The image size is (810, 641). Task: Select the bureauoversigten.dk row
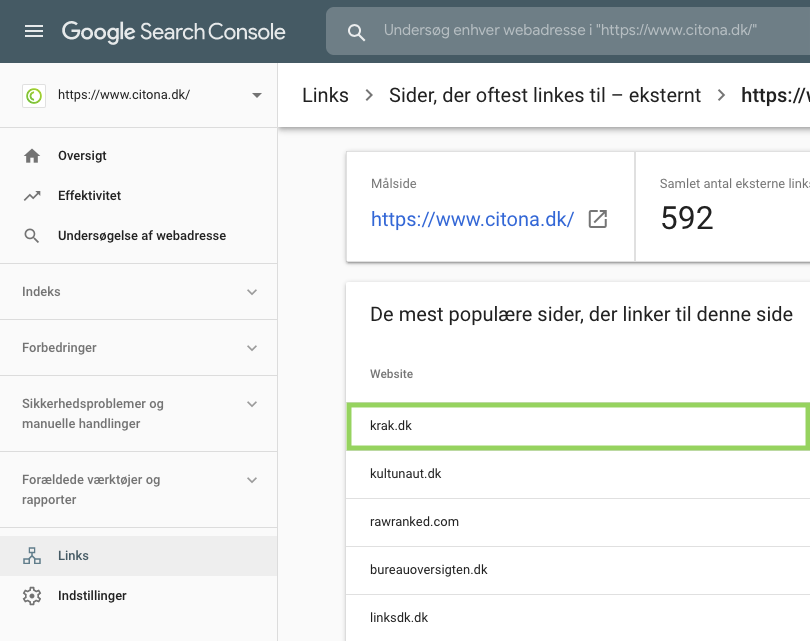point(578,570)
